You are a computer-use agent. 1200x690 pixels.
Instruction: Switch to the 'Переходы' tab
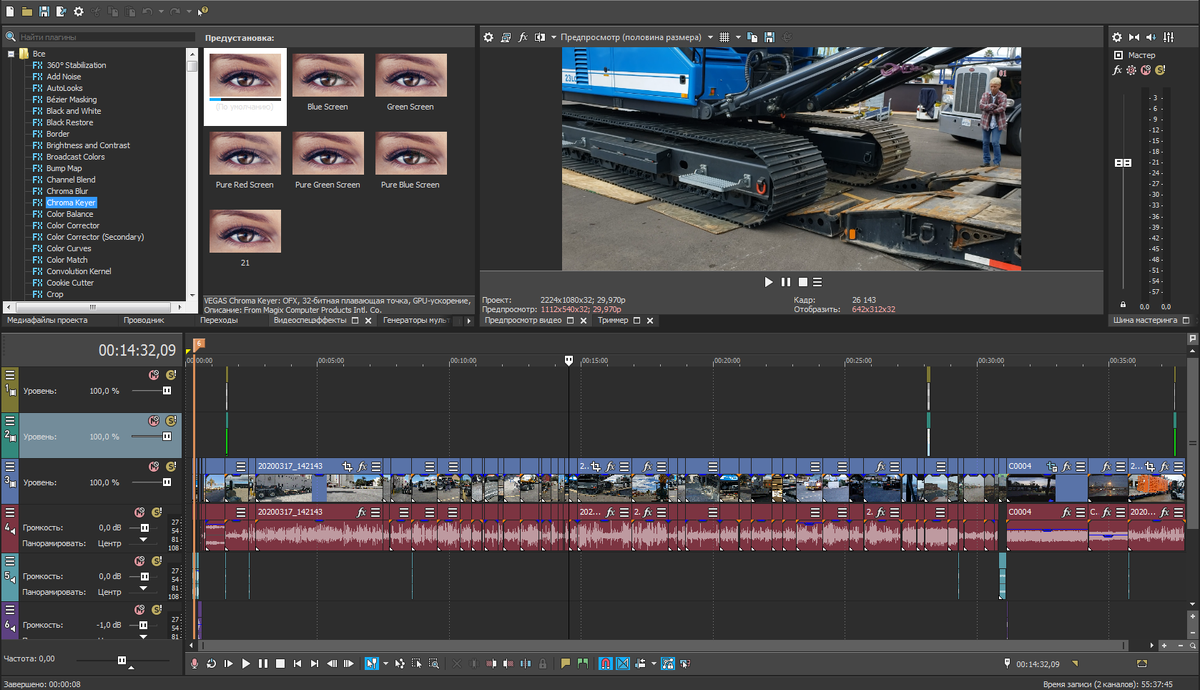point(218,321)
